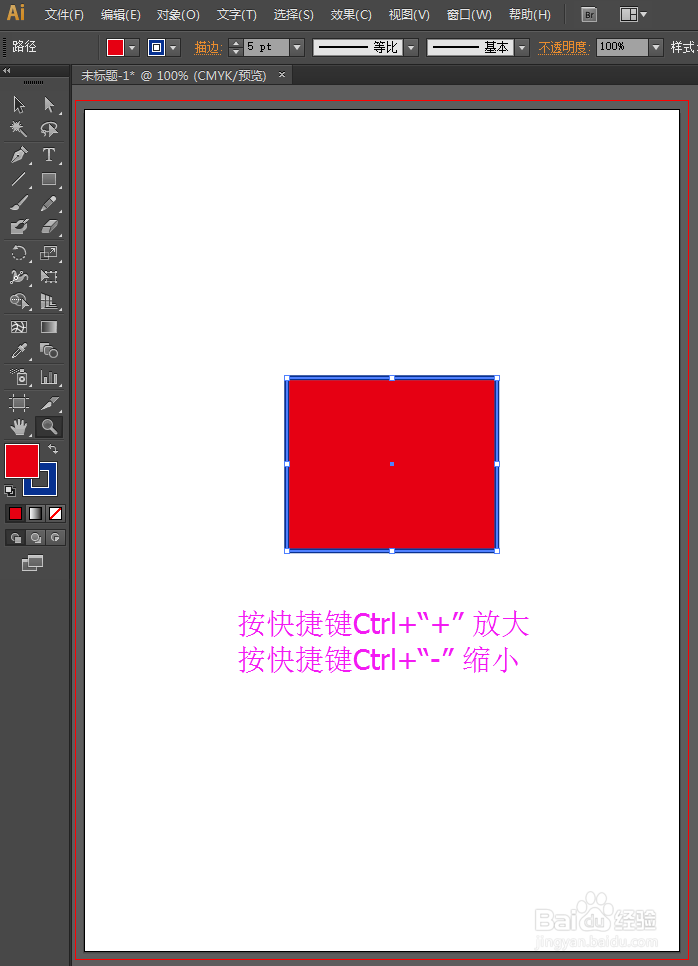The width and height of the screenshot is (698, 966).
Task: Open the 帮助(H) menu
Action: coord(530,15)
